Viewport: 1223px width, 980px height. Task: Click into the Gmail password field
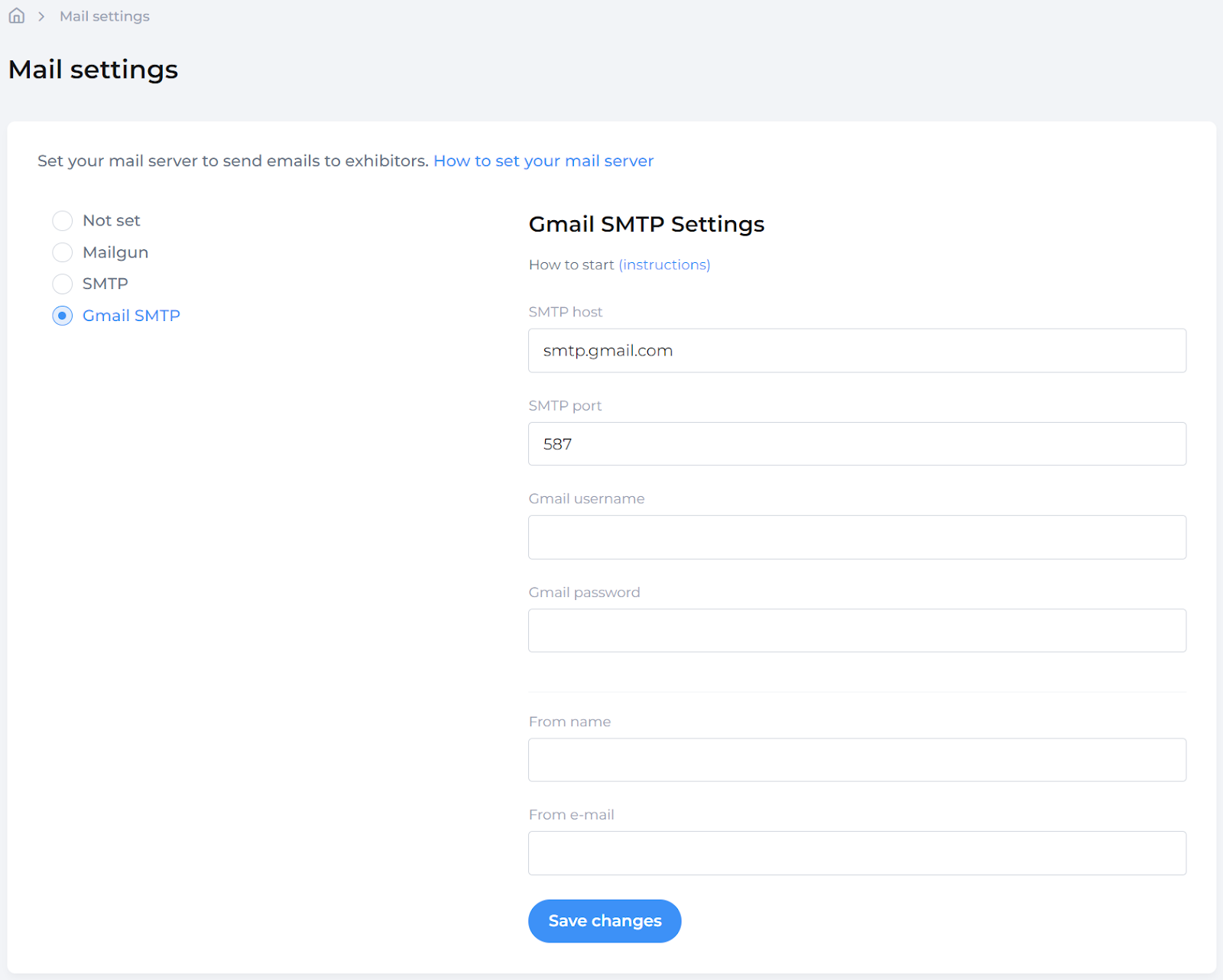point(857,631)
